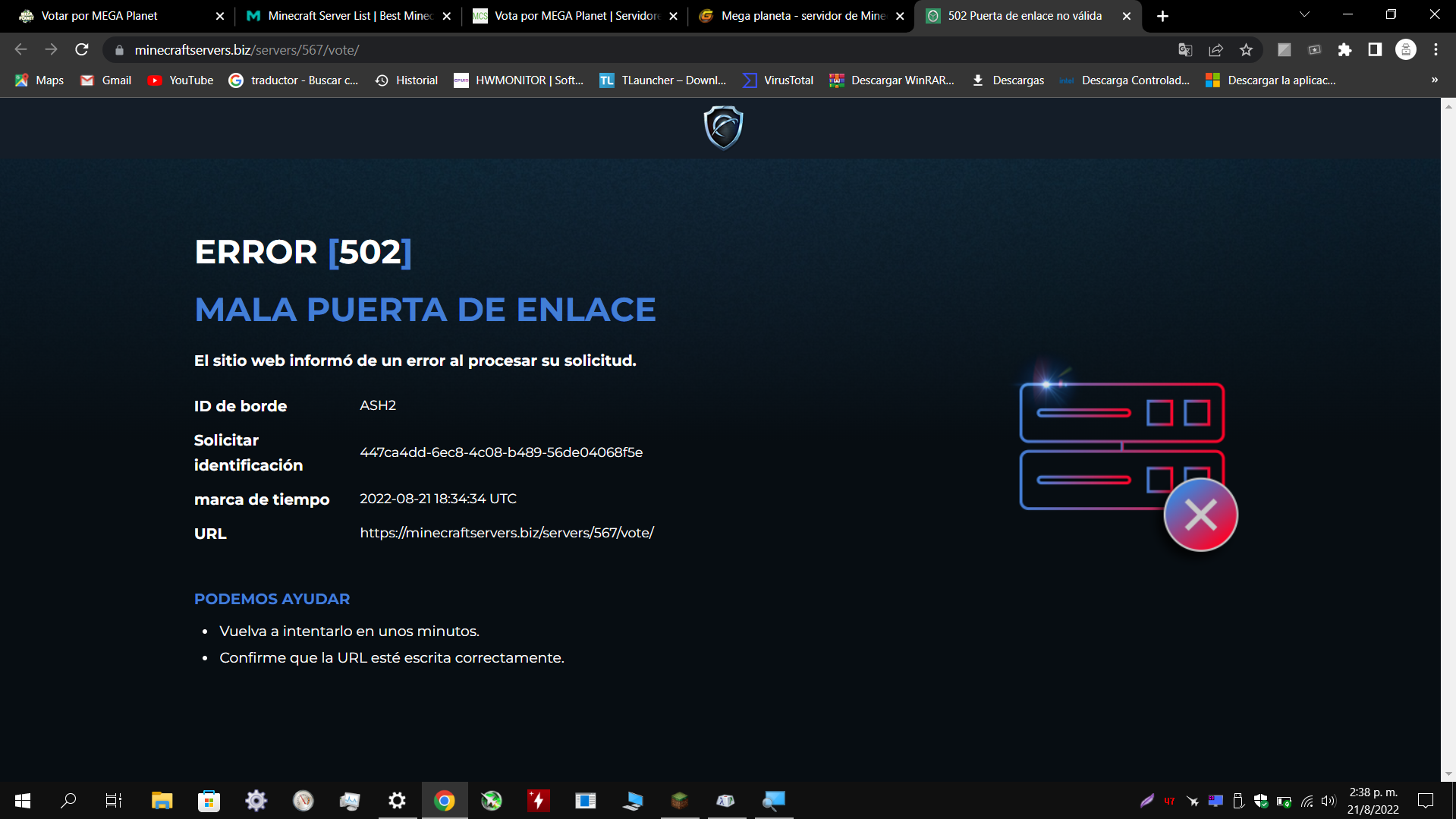The width and height of the screenshot is (1456, 819).
Task: Toggle Chrome's side panel open
Action: click(1373, 49)
